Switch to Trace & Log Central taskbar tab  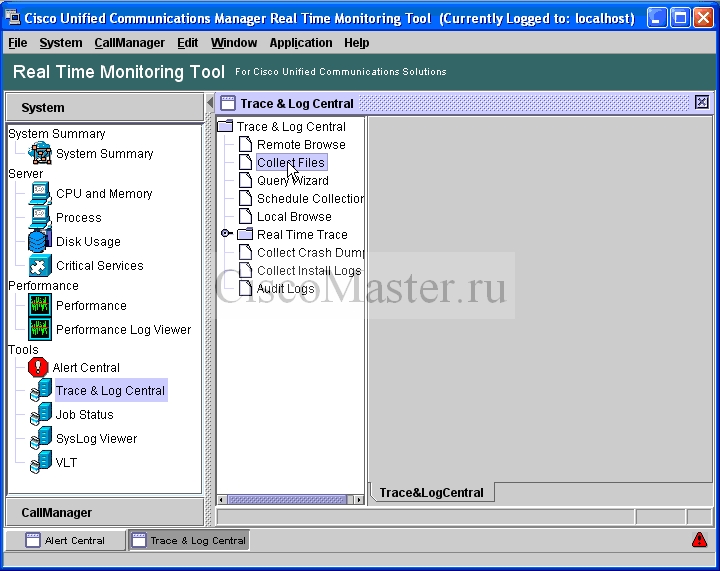pos(189,540)
